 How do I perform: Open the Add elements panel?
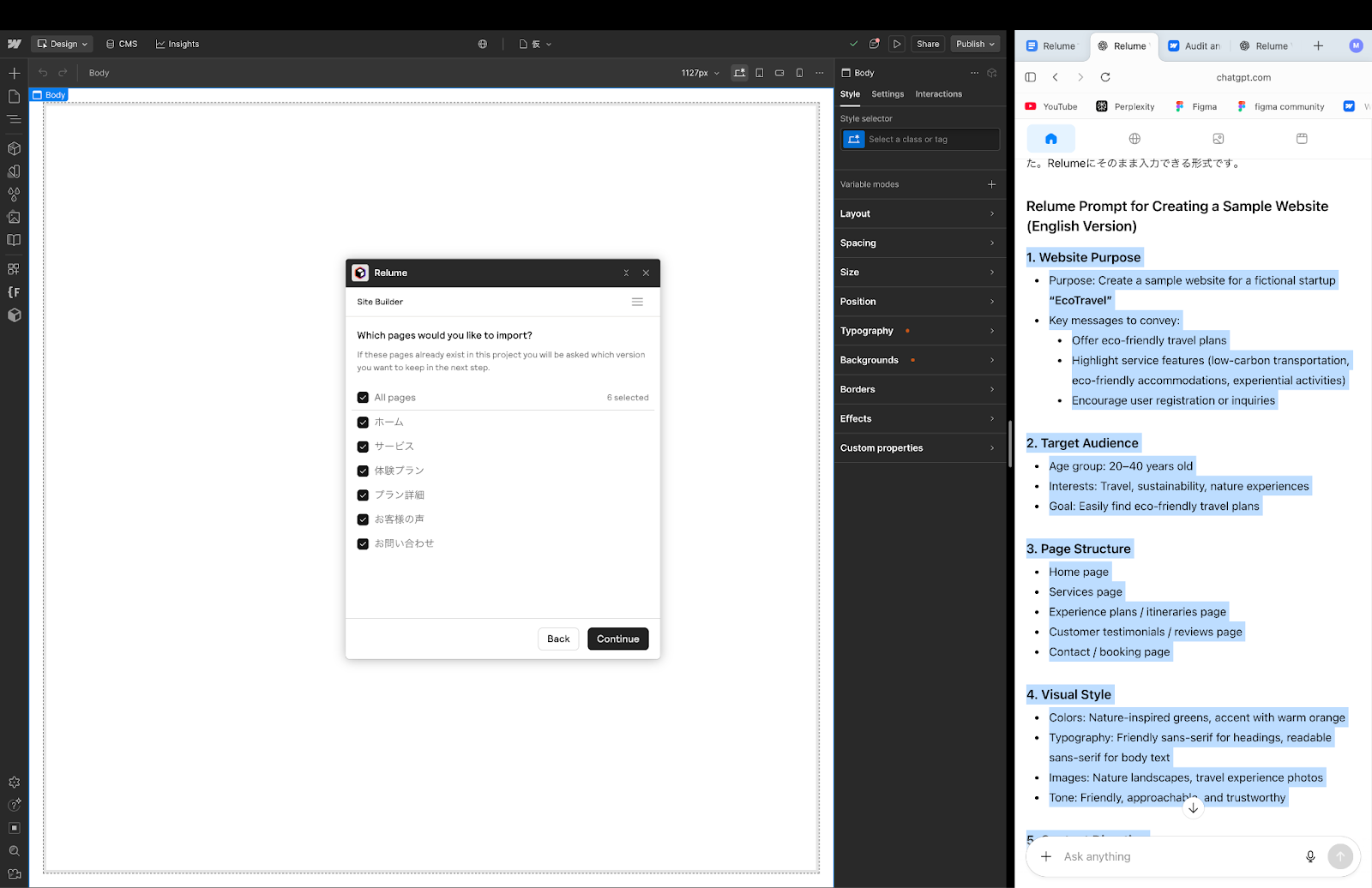point(15,73)
